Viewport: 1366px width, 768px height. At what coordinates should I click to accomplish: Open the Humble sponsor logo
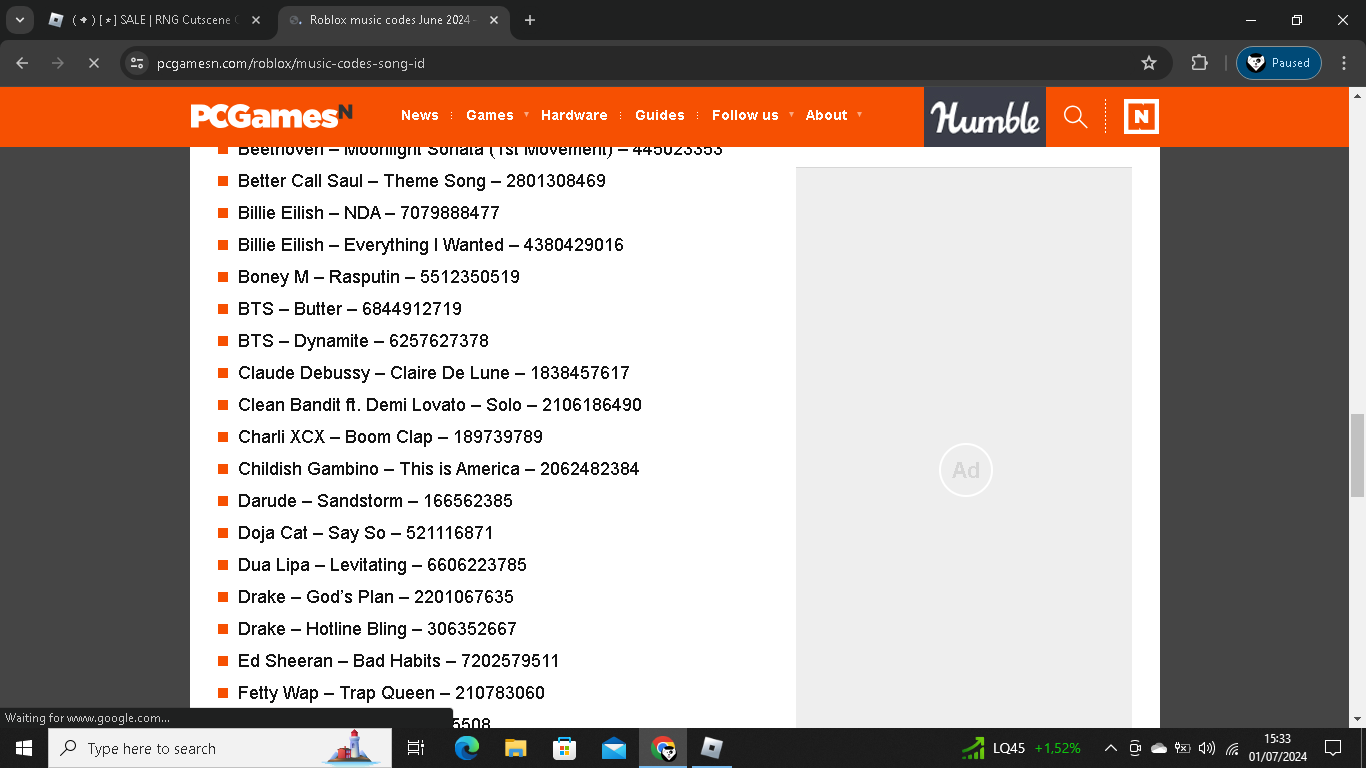click(985, 117)
